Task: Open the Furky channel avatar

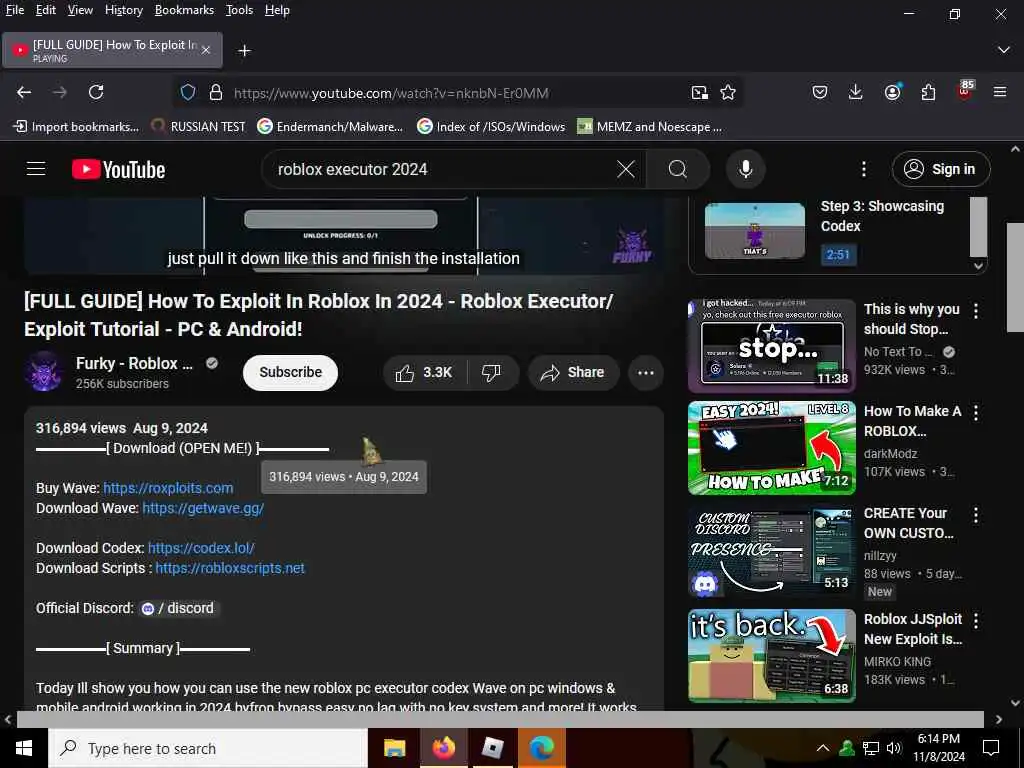Action: pyautogui.click(x=43, y=372)
